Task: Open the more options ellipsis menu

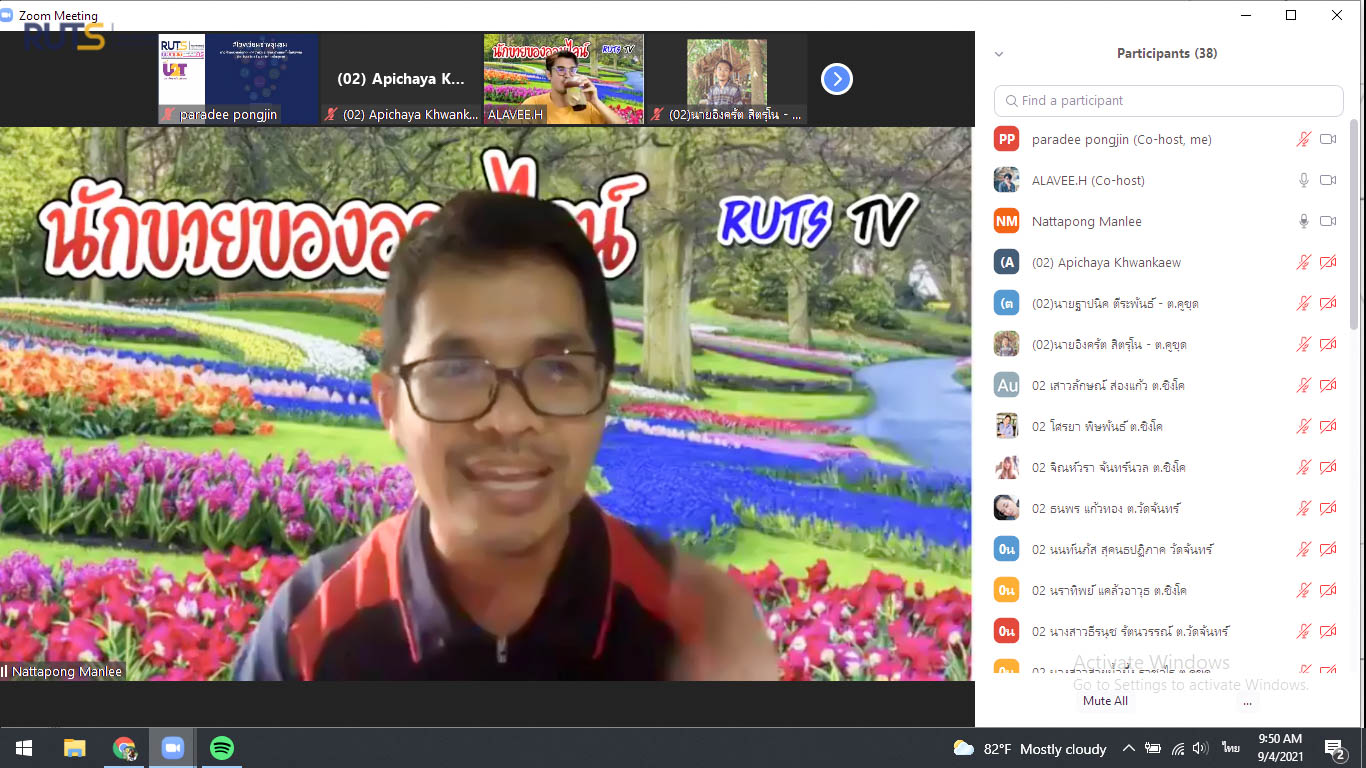Action: pyautogui.click(x=1247, y=702)
